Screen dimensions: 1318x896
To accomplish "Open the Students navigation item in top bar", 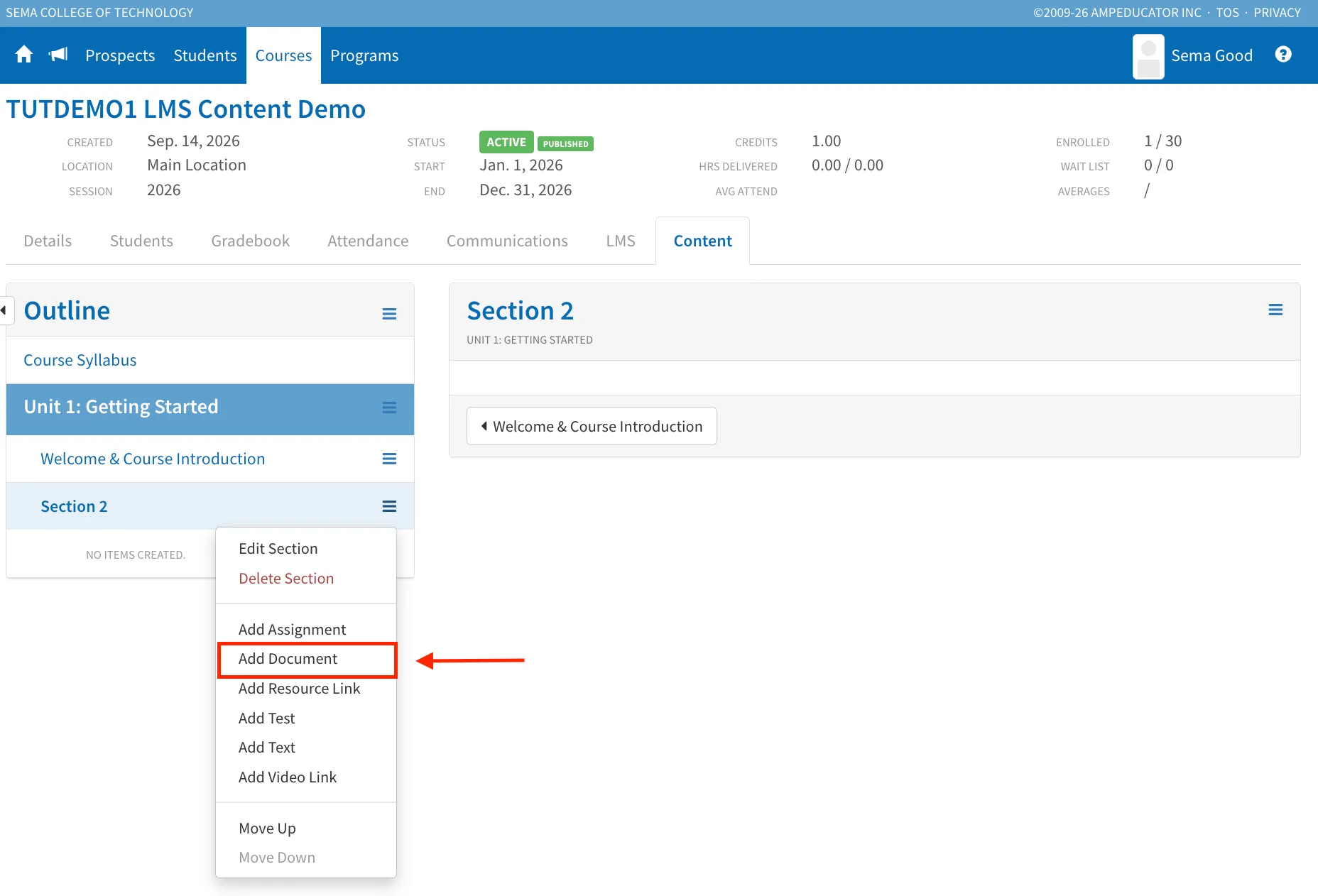I will (x=205, y=55).
